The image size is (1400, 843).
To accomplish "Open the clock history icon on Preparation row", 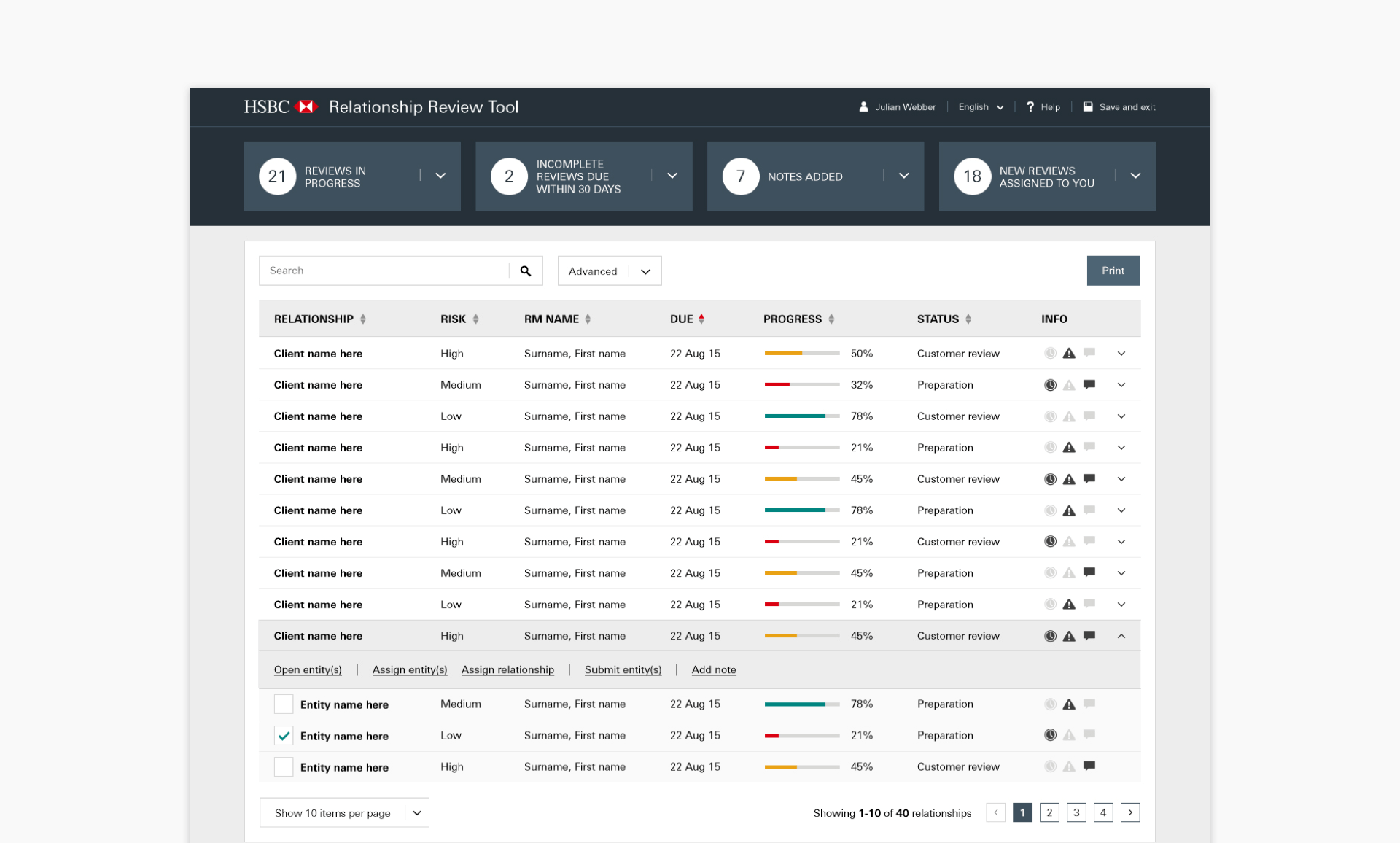I will click(x=1051, y=385).
